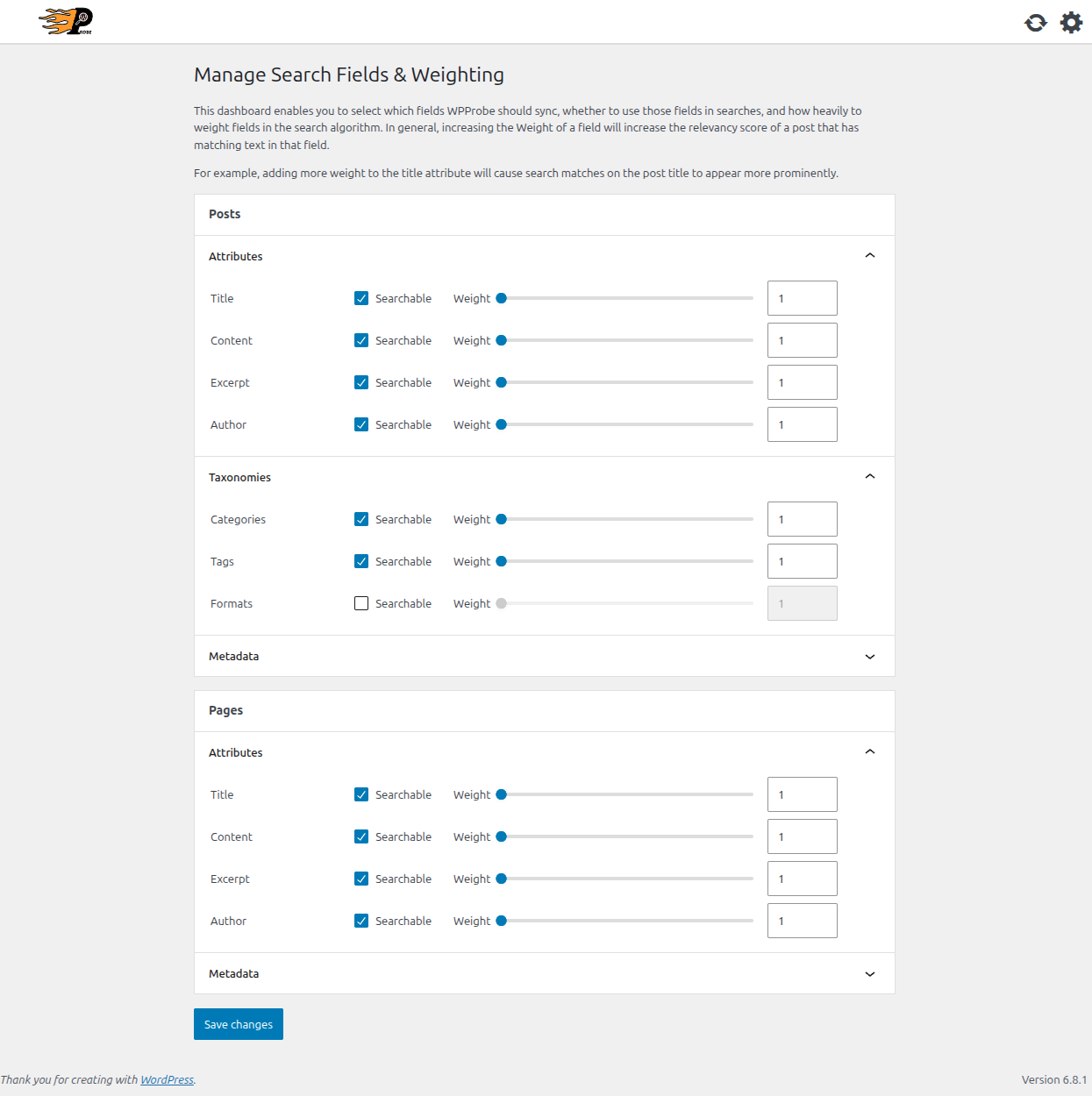The width and height of the screenshot is (1092, 1096).
Task: Click Tags weight slider handle
Action: [502, 561]
